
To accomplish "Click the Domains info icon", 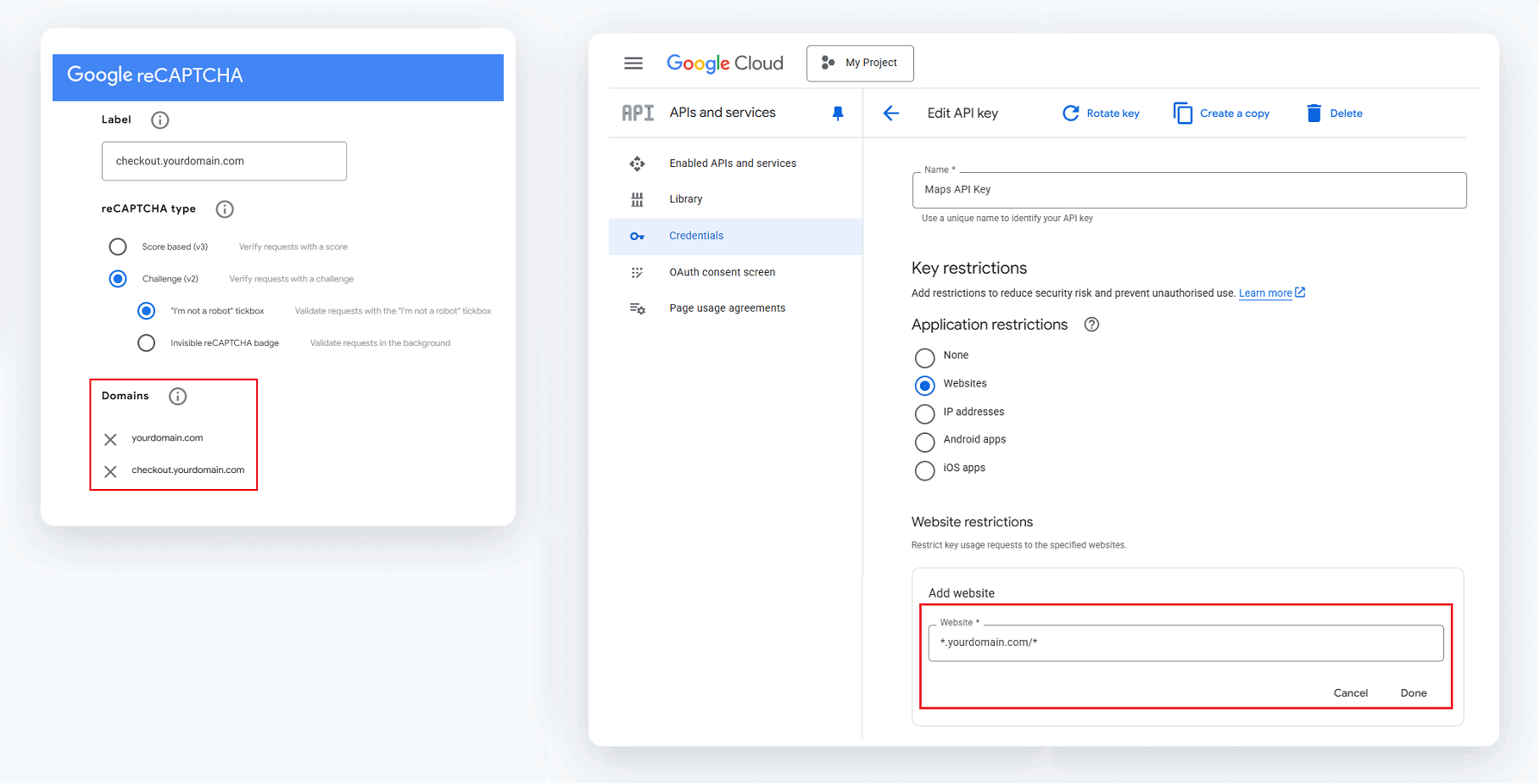I will point(177,397).
